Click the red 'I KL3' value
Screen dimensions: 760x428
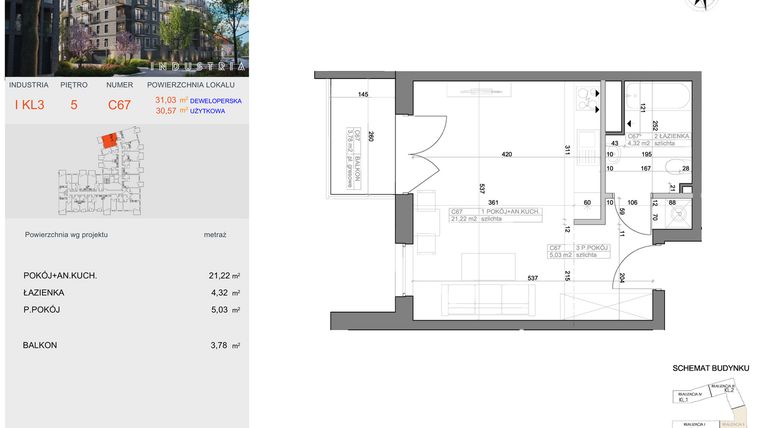pos(30,105)
